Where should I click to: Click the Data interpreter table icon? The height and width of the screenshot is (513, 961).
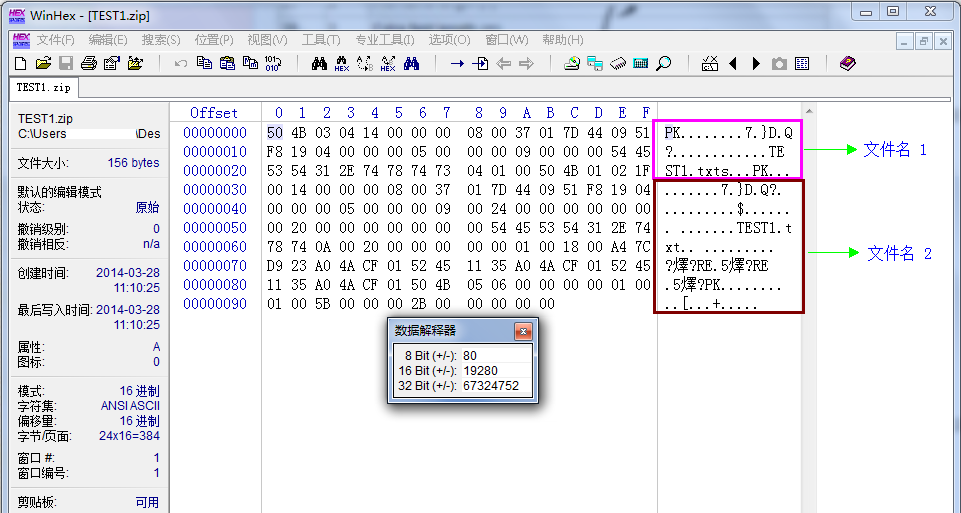tap(802, 63)
